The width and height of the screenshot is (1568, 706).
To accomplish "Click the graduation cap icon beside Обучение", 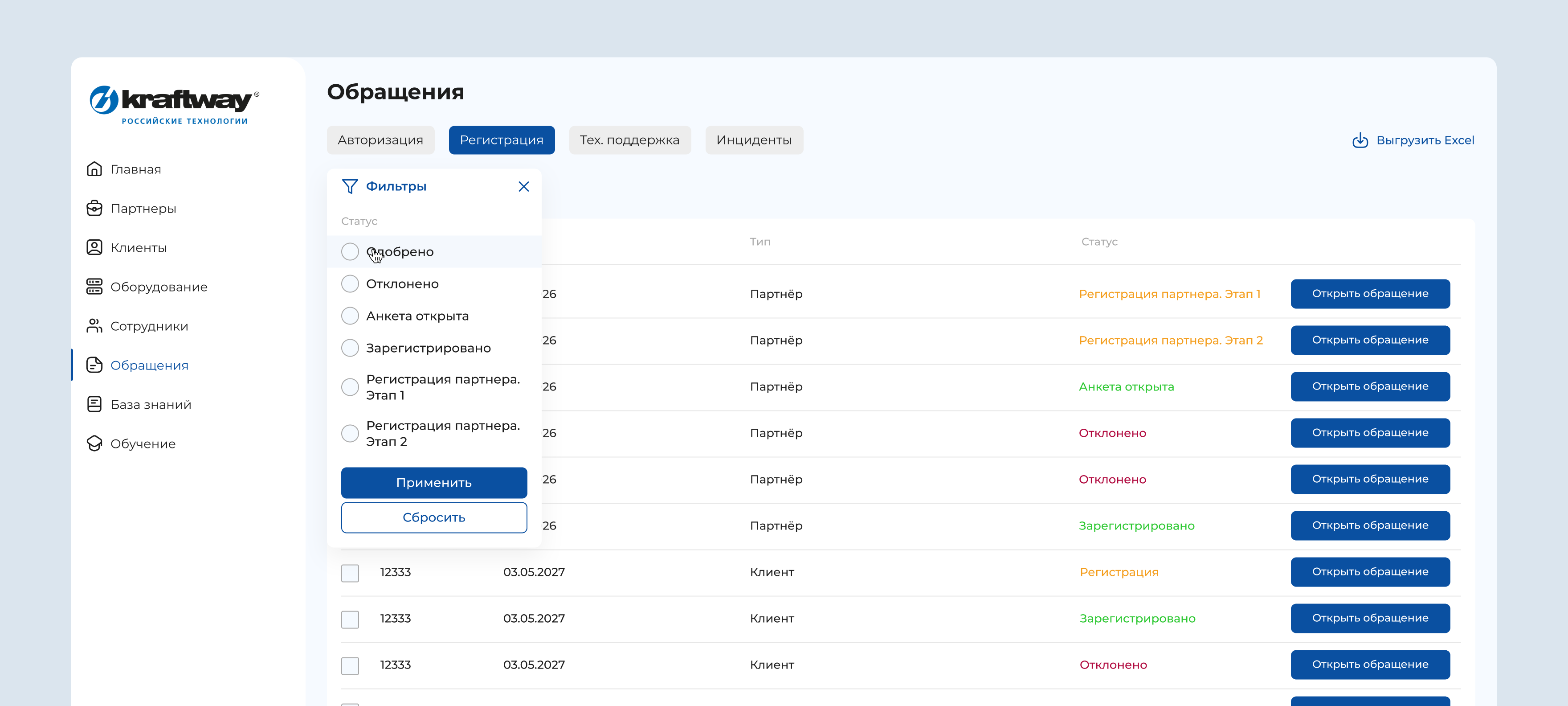I will click(x=94, y=443).
